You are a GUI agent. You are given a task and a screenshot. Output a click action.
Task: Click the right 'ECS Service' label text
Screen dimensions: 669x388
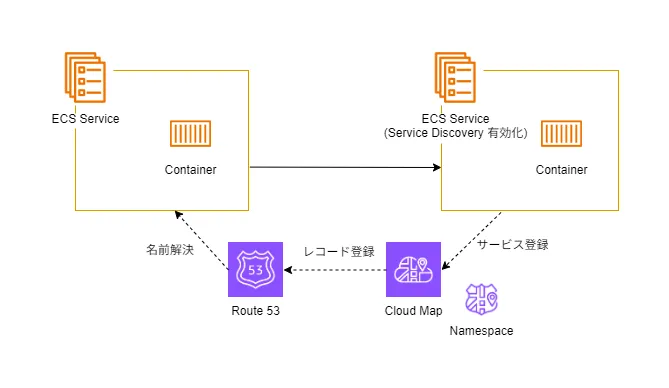[455, 119]
